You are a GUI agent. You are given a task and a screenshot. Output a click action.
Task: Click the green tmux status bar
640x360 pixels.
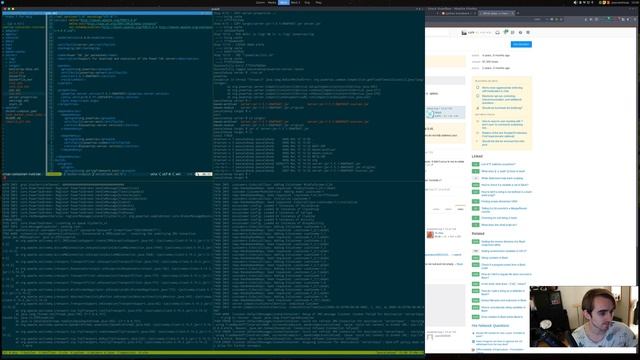pyautogui.click(x=213, y=353)
